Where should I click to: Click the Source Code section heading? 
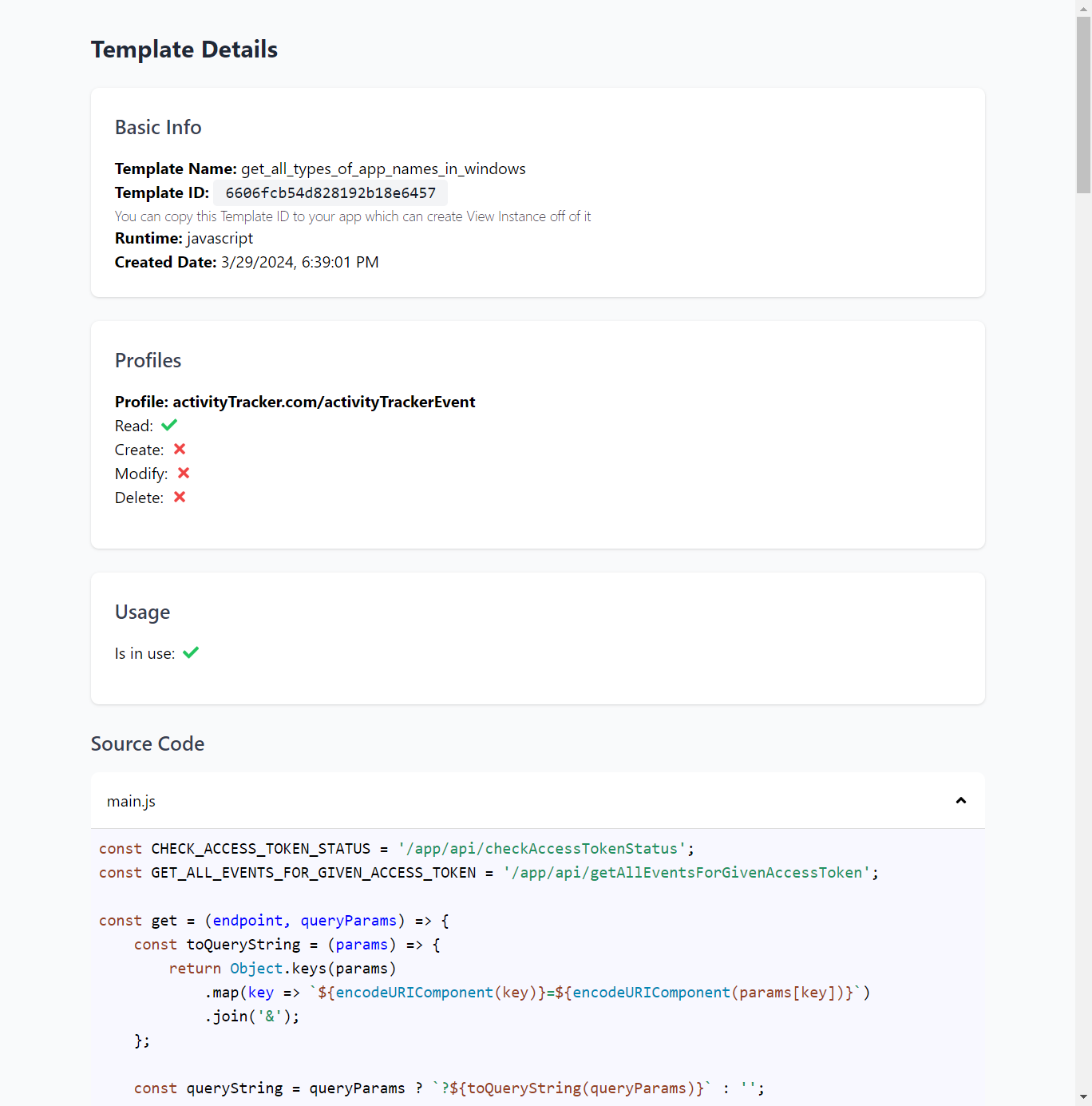click(x=148, y=743)
